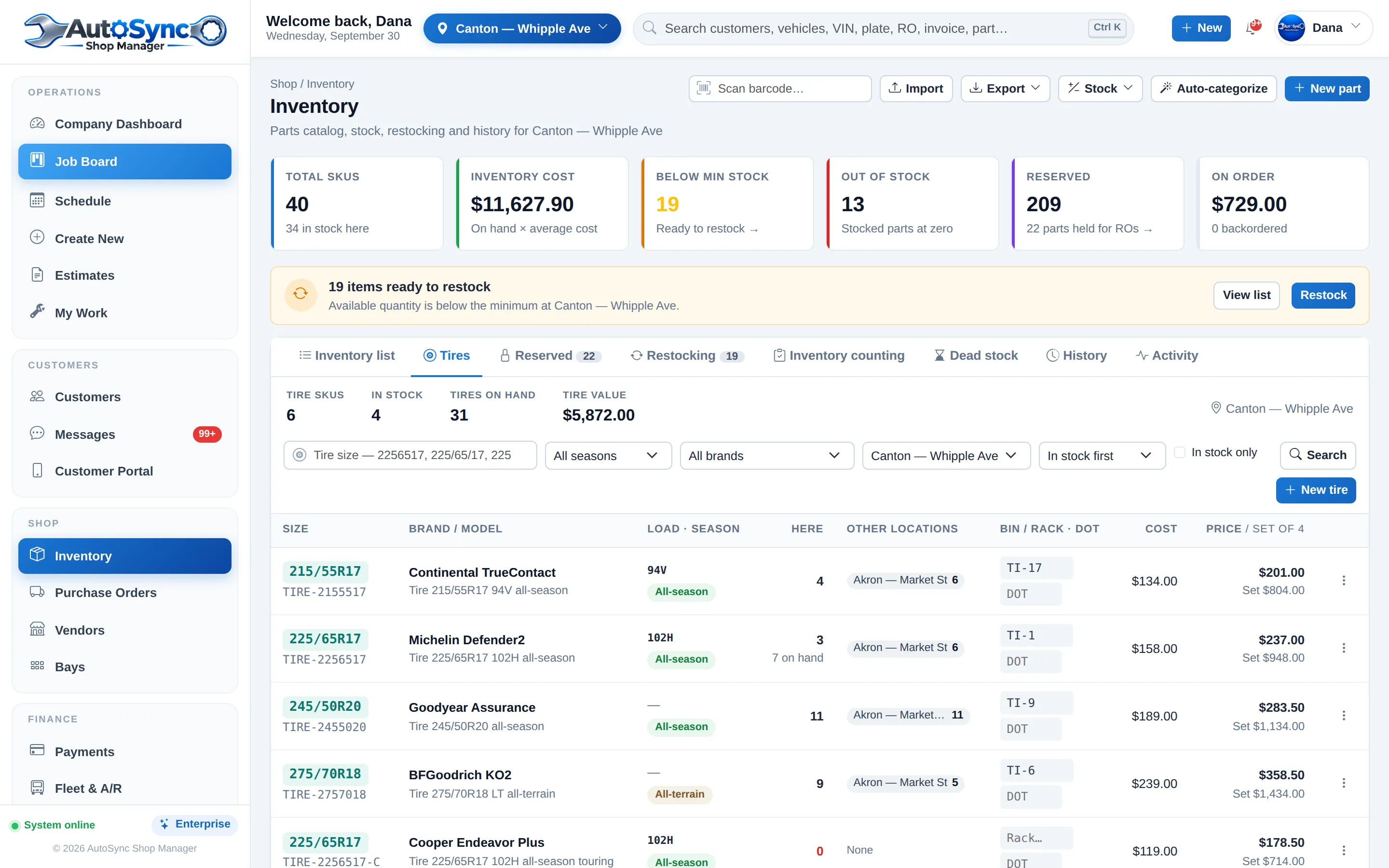
Task: Expand the Canton — Whipple Ave location selector
Action: click(x=522, y=28)
